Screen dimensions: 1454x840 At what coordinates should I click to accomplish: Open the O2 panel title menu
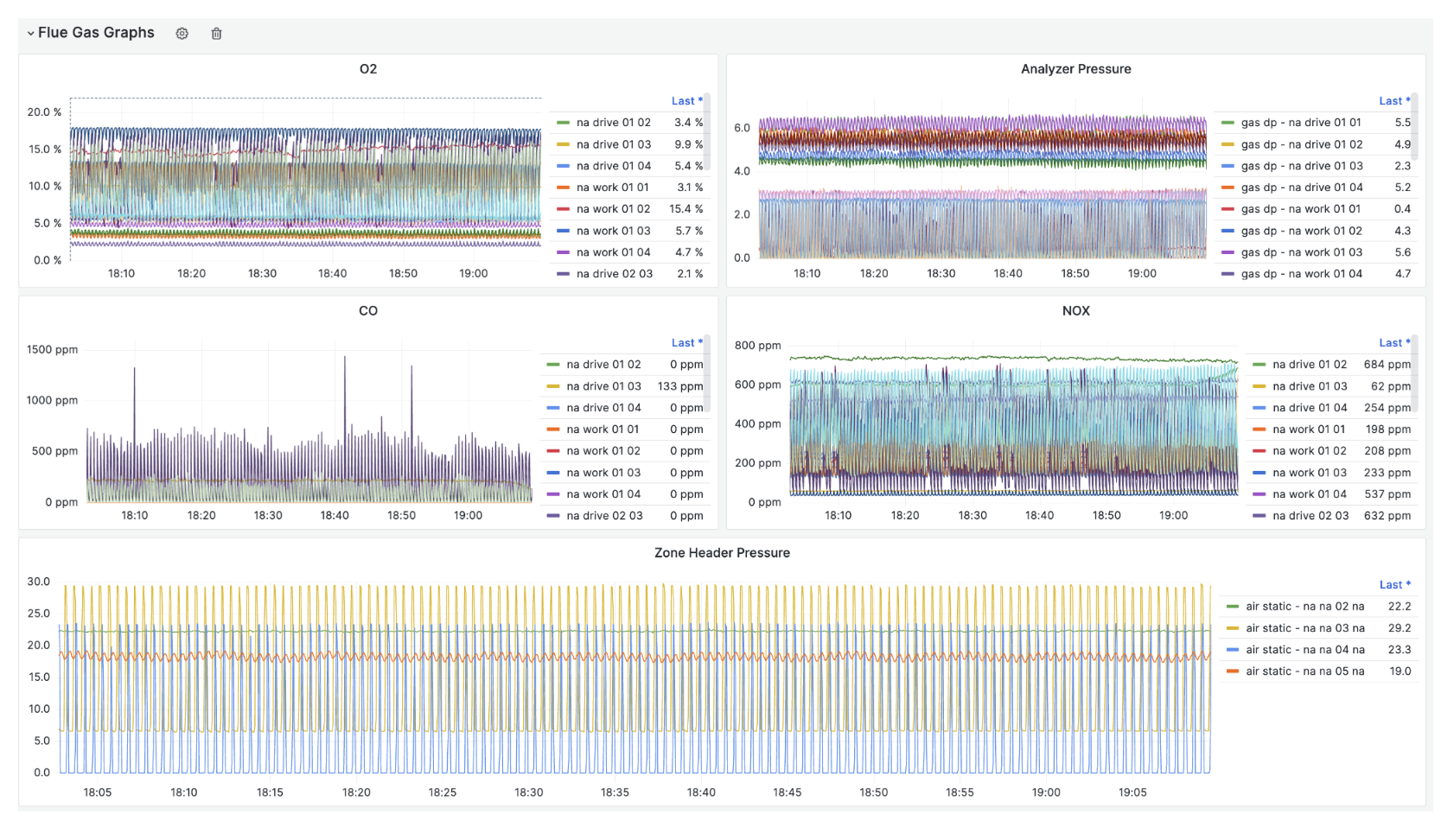(x=367, y=69)
